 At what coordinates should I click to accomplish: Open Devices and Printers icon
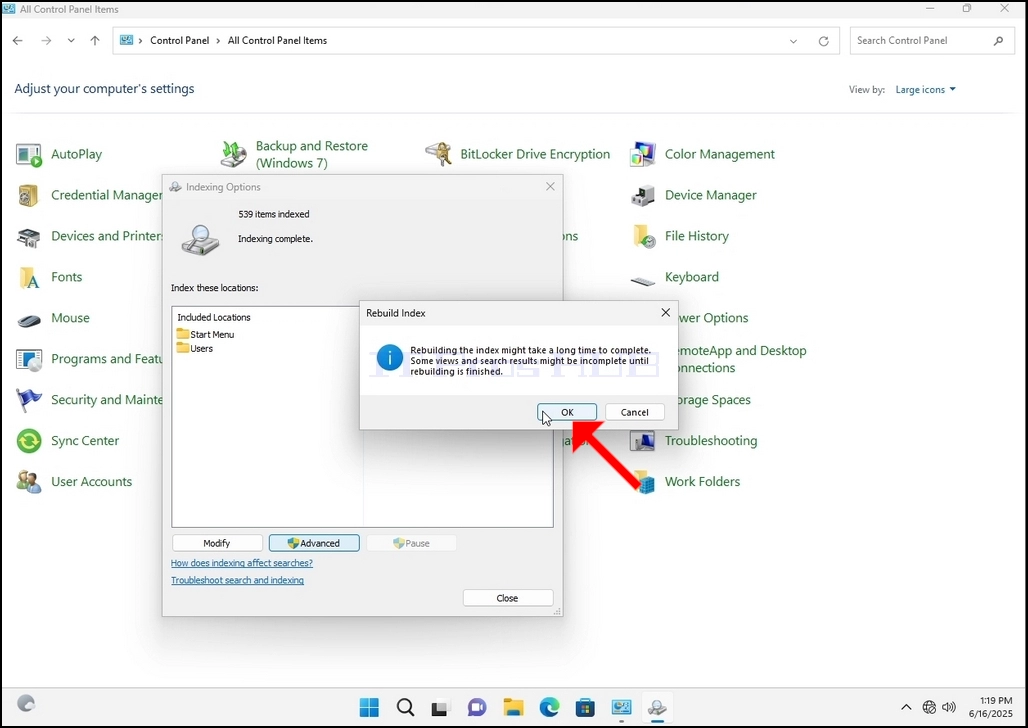pos(28,237)
